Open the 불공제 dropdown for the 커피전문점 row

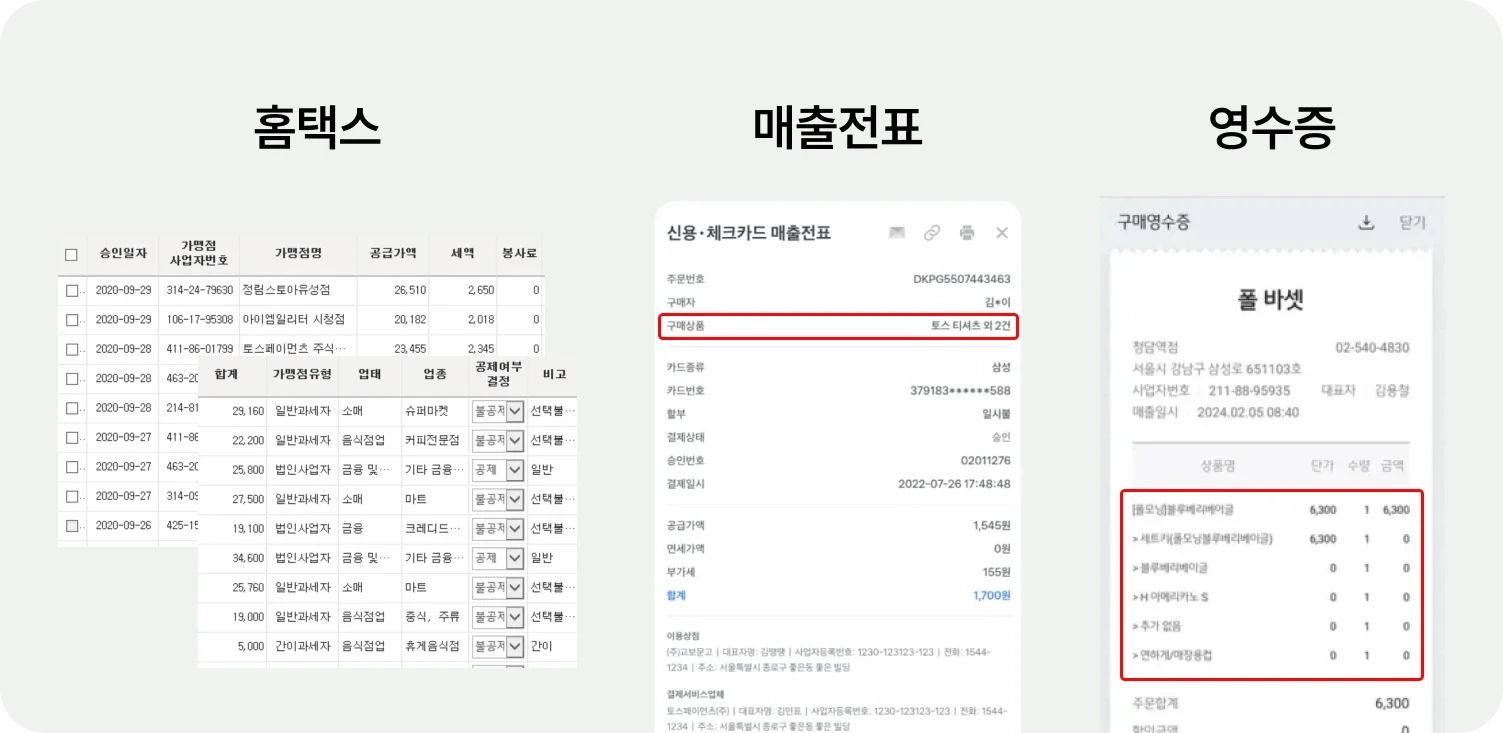pos(497,440)
